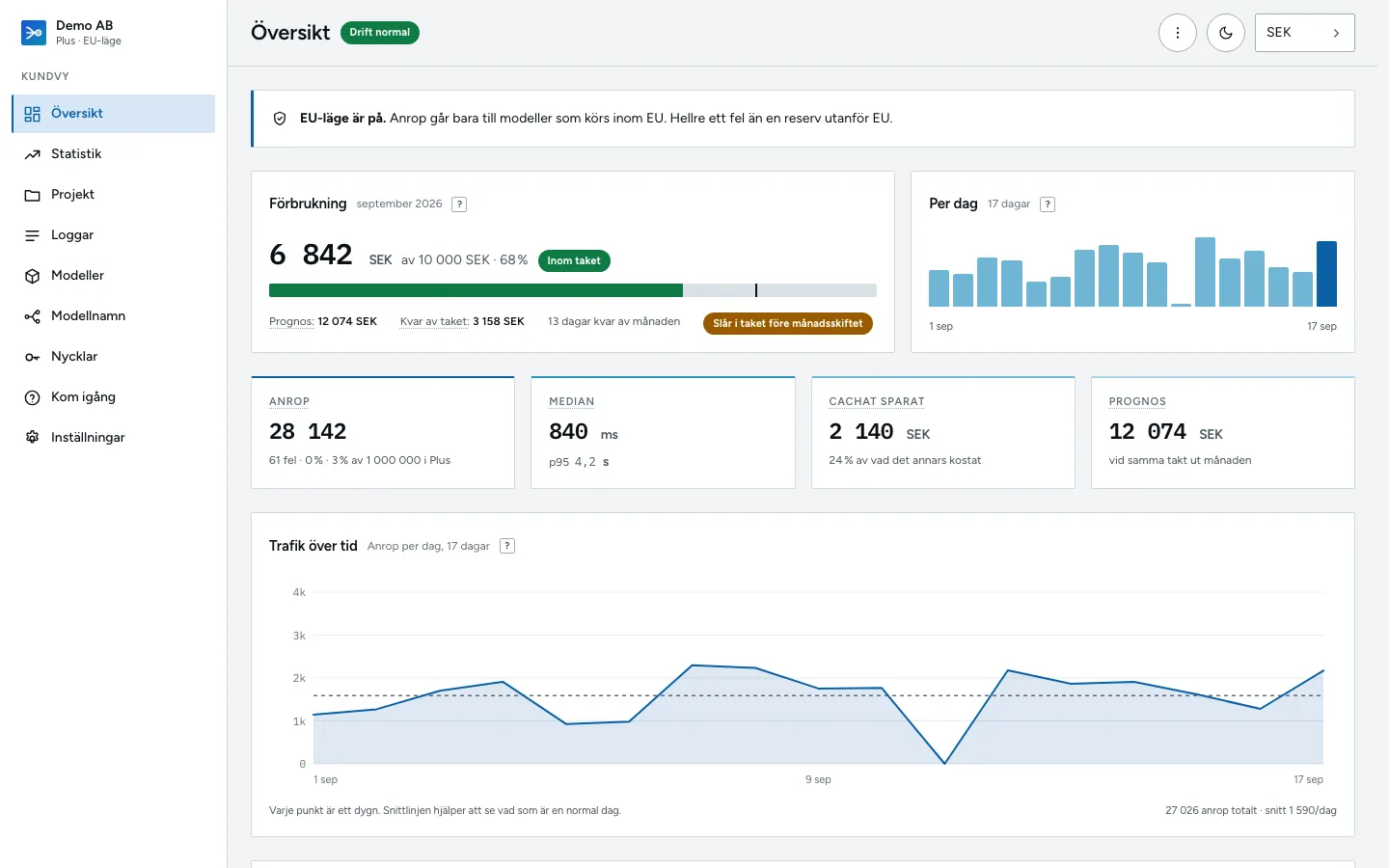Click the 'Inom taket' status badge

[574, 260]
